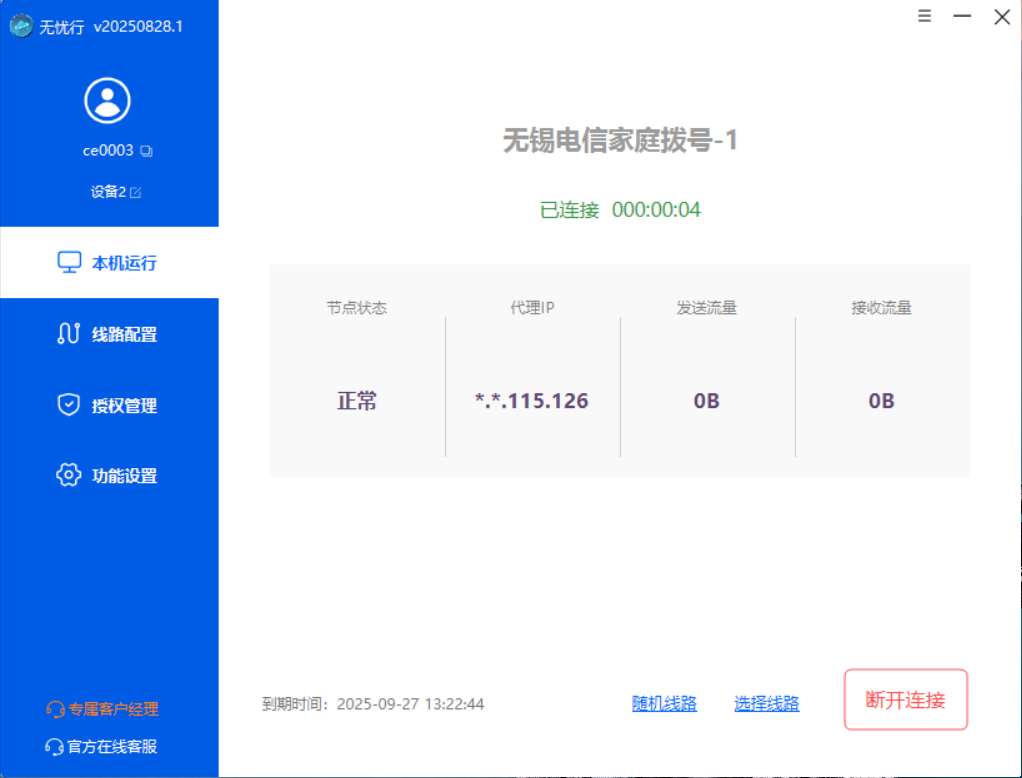Click the 到期时间 expiry date text
1022x778 pixels.
tap(373, 704)
